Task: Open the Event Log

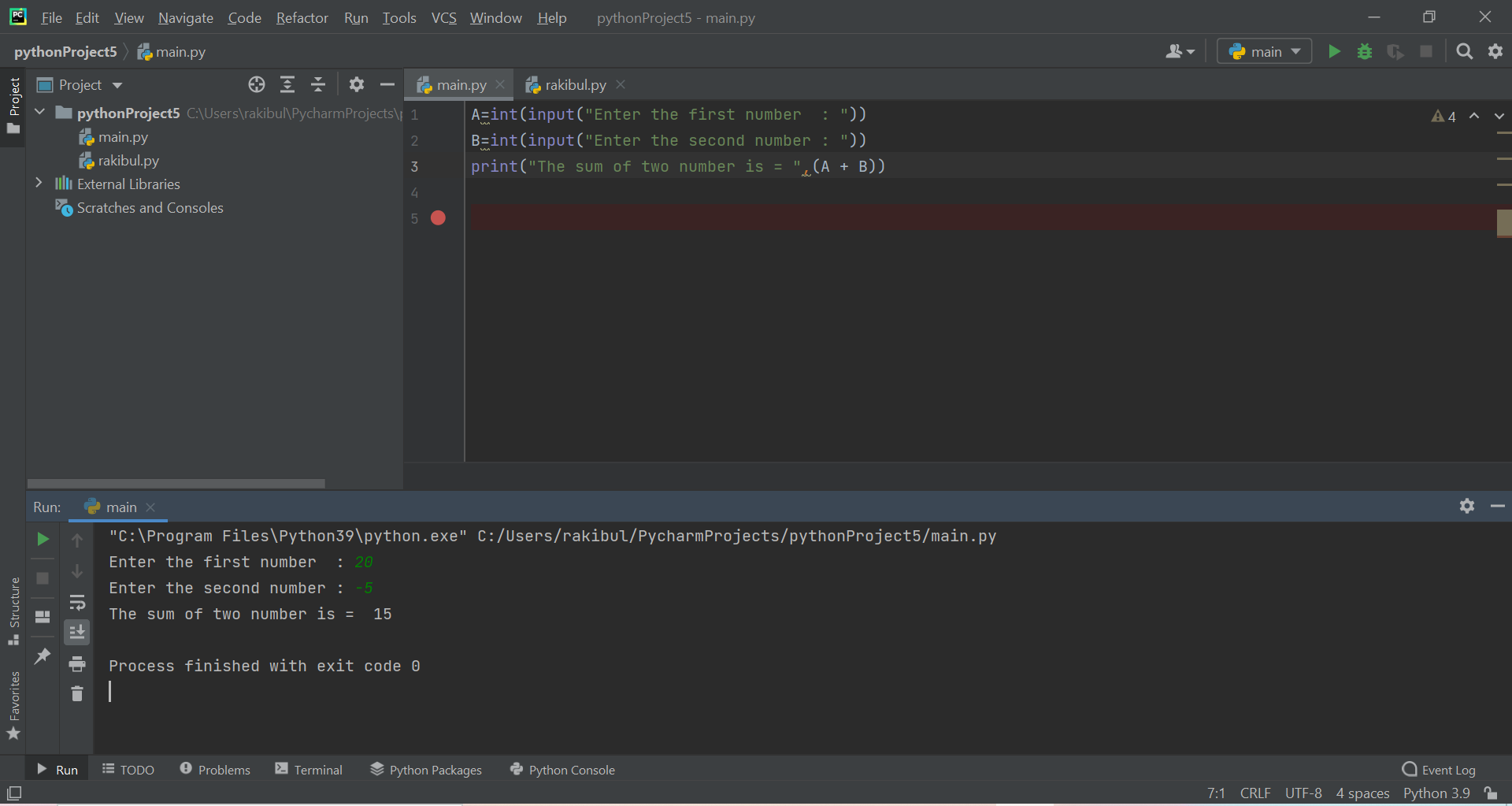Action: point(1439,770)
